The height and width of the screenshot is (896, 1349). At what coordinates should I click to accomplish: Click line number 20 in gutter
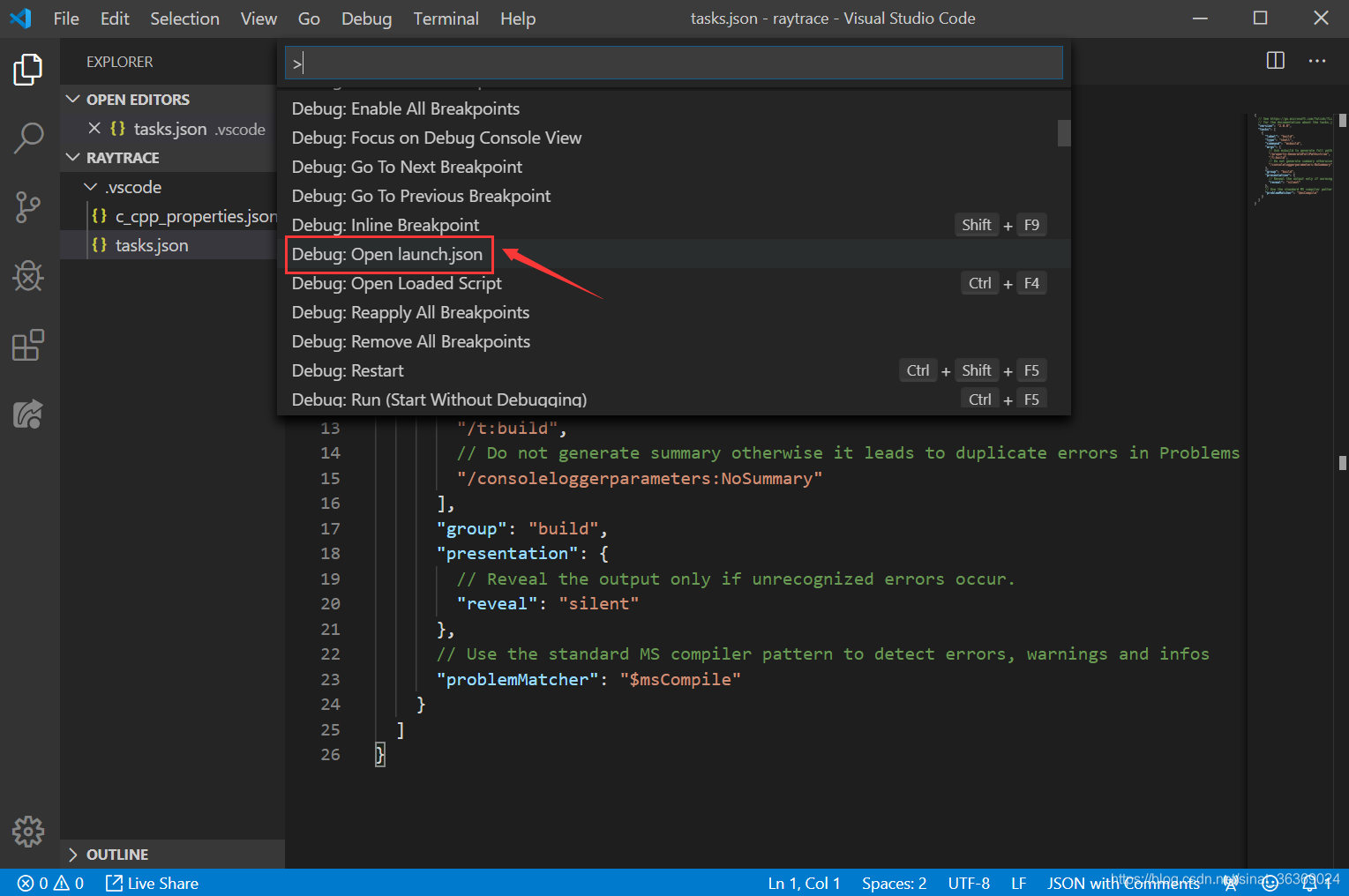coord(330,604)
